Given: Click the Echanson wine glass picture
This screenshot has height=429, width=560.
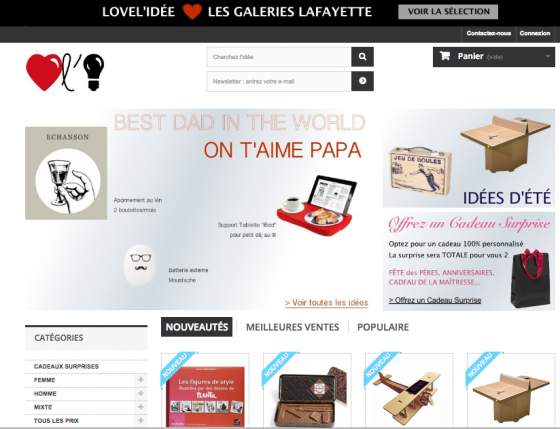Looking at the screenshot, I should pos(66,173).
